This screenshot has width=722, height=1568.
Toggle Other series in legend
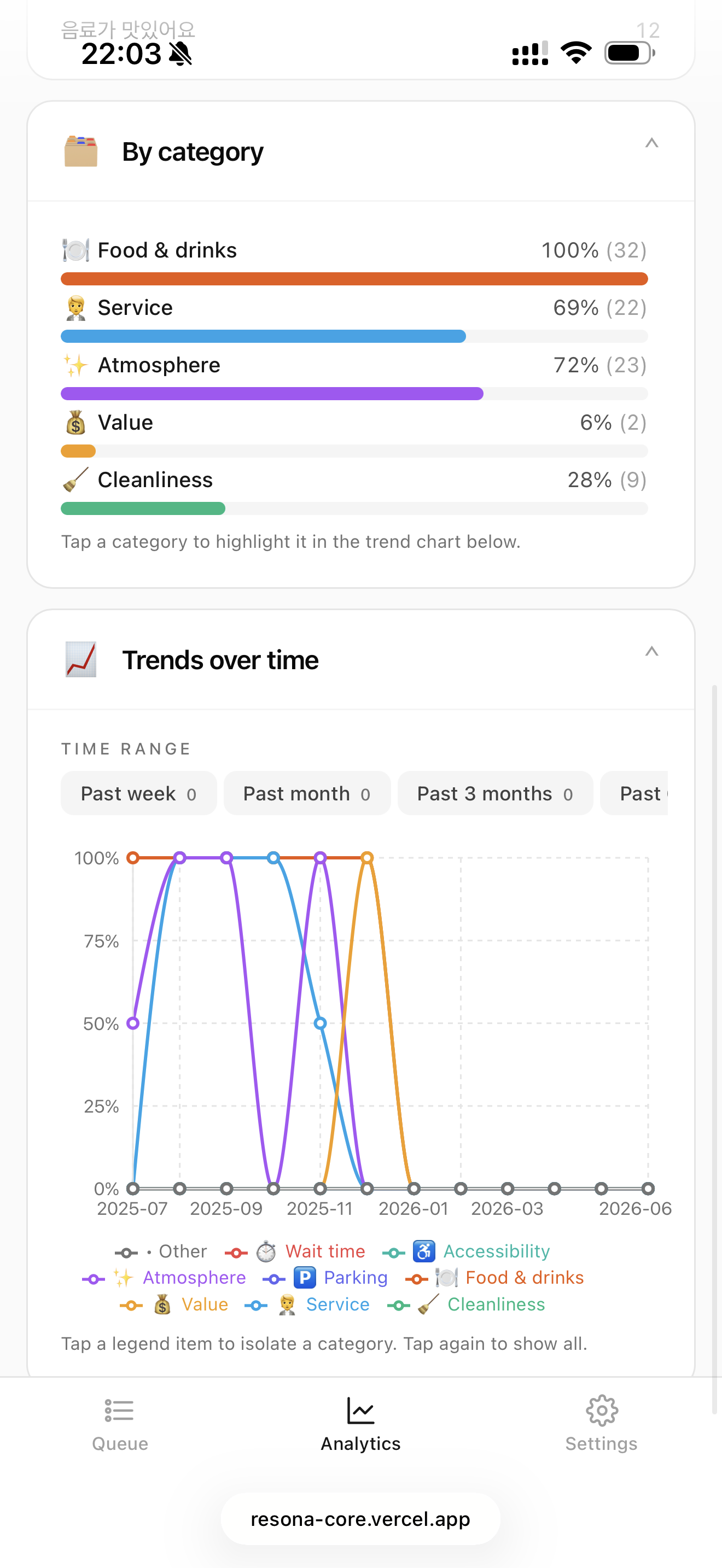click(x=161, y=1251)
